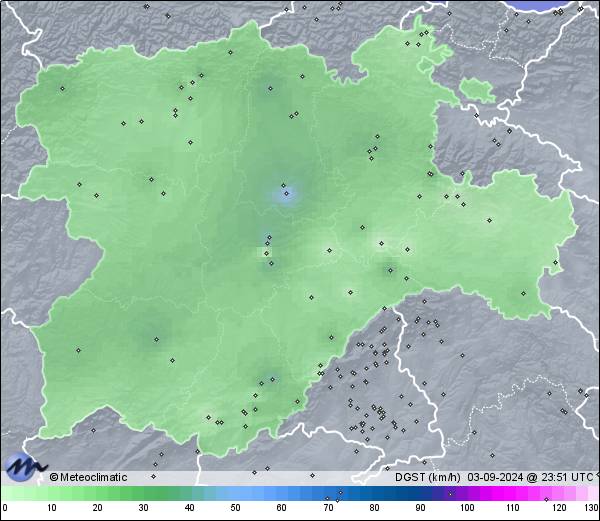600x521 pixels.
Task: Click the station marker inside the light-blue gust spot
Action: point(286,194)
